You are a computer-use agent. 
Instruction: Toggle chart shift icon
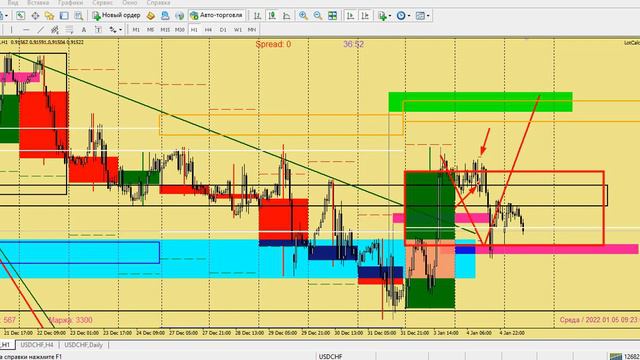click(x=365, y=16)
